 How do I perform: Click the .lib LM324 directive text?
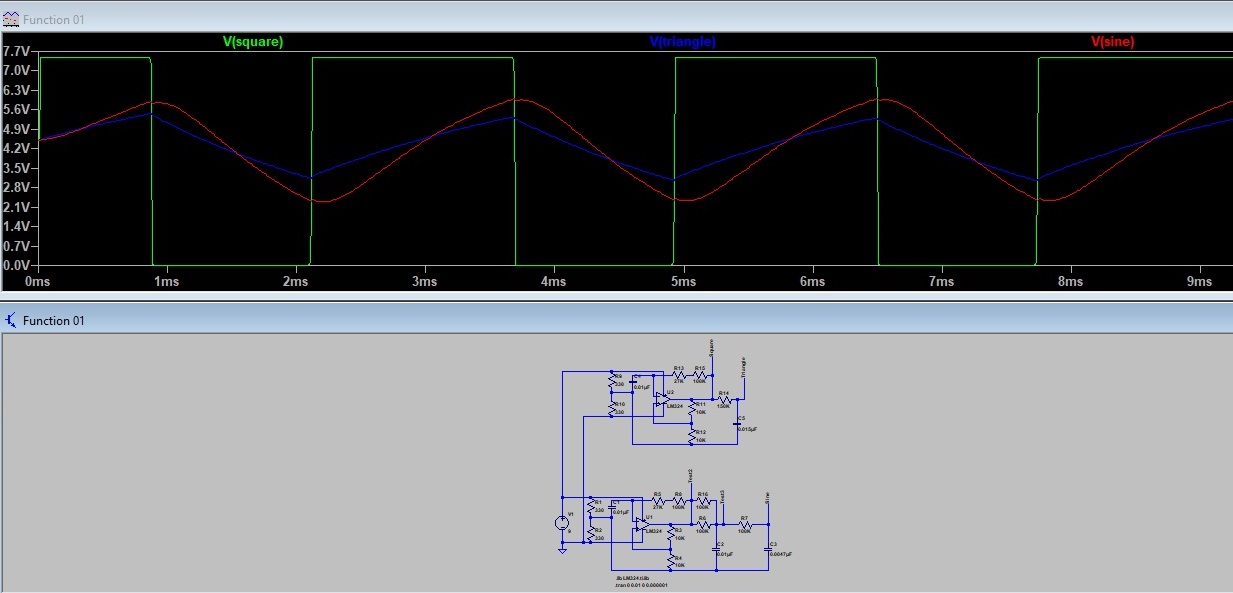634,578
